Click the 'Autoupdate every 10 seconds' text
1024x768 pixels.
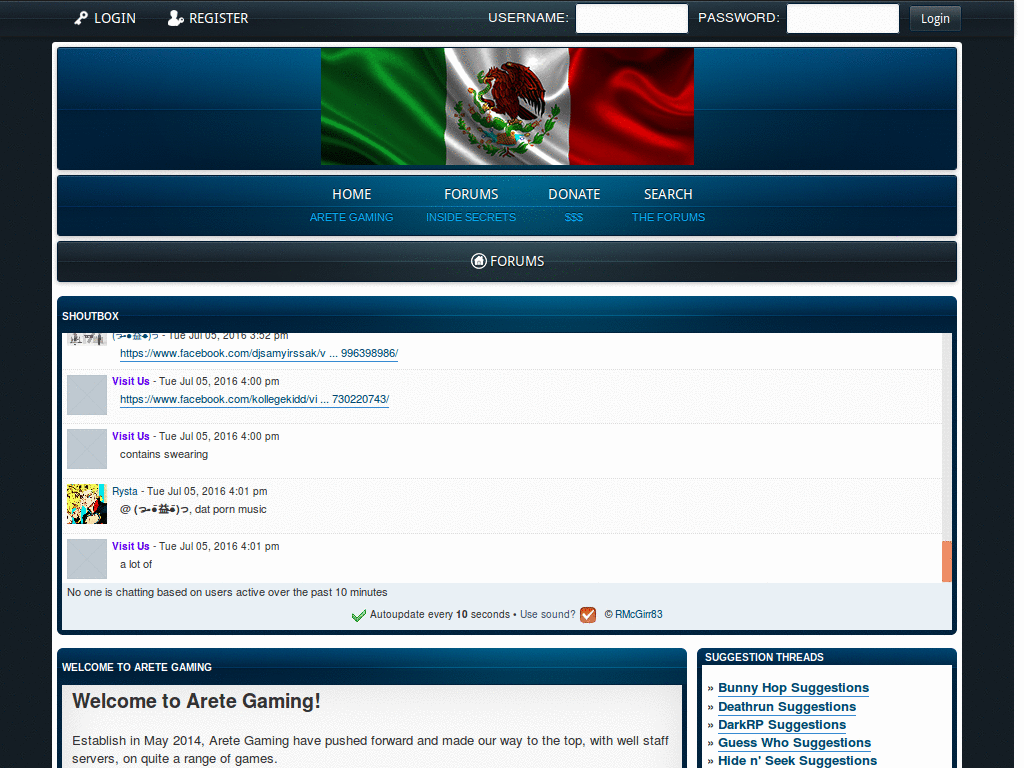[x=440, y=615]
